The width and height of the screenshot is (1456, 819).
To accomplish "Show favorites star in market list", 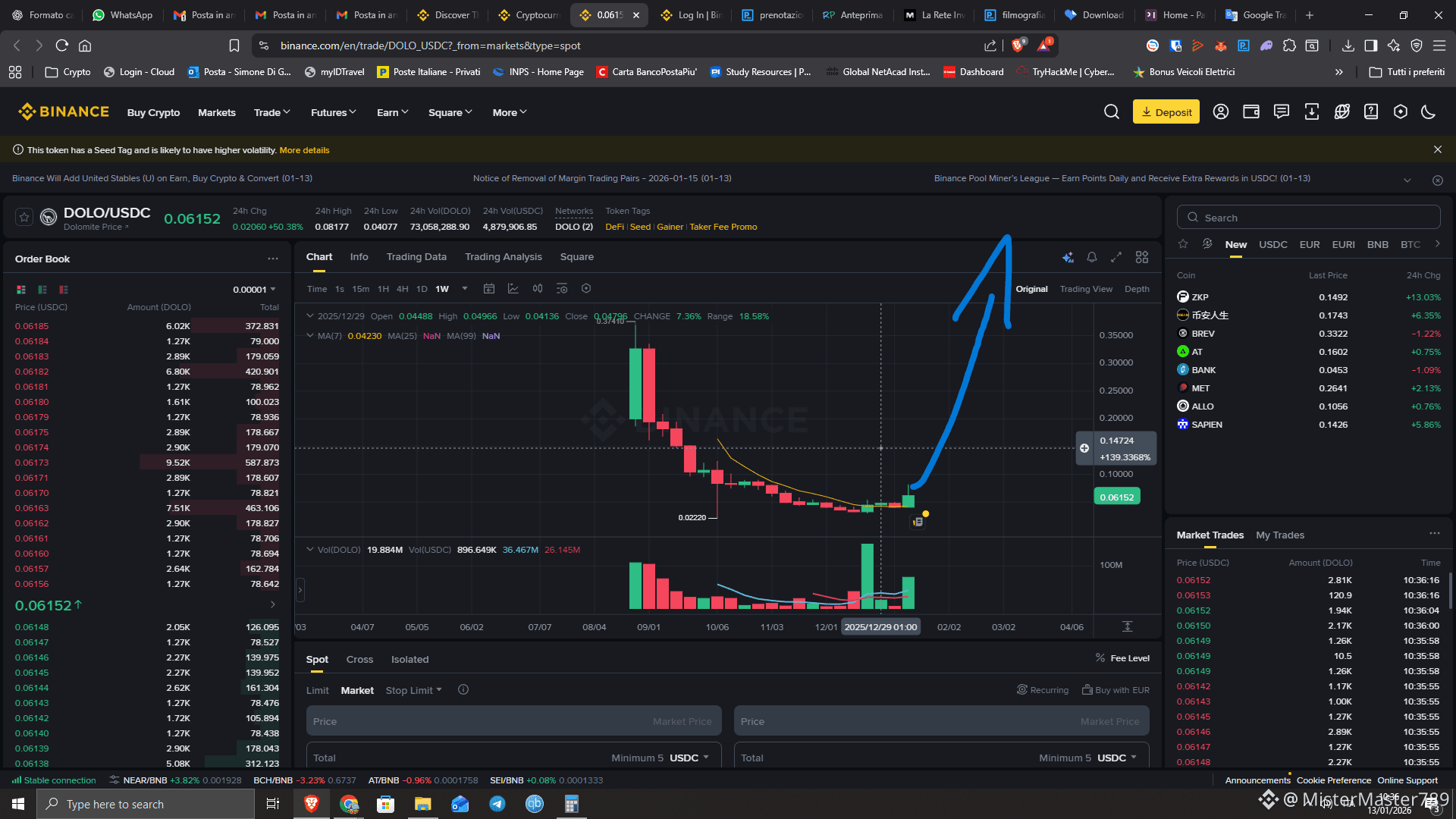I will click(1183, 244).
